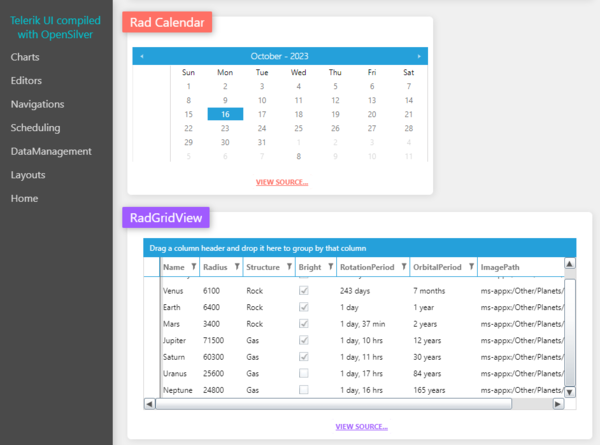Sort grid by ImagePath column header
The height and width of the screenshot is (445, 600).
click(500, 267)
